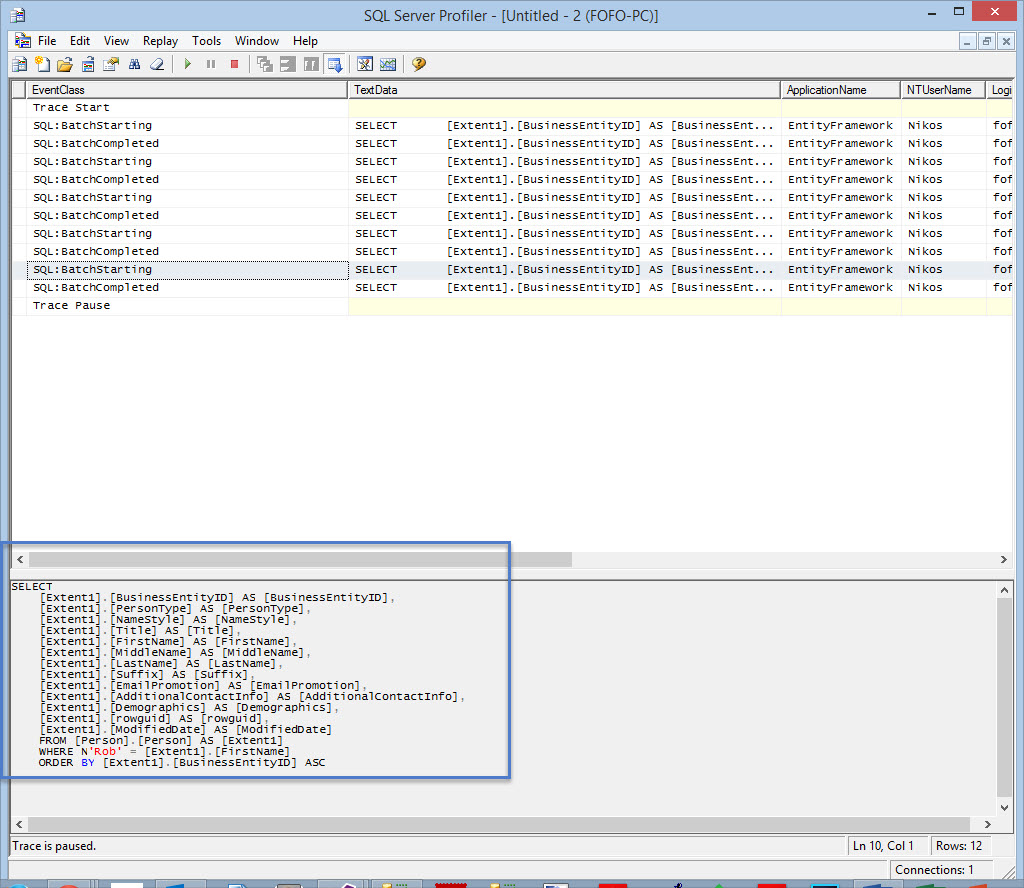Open the Tools menu

point(206,40)
